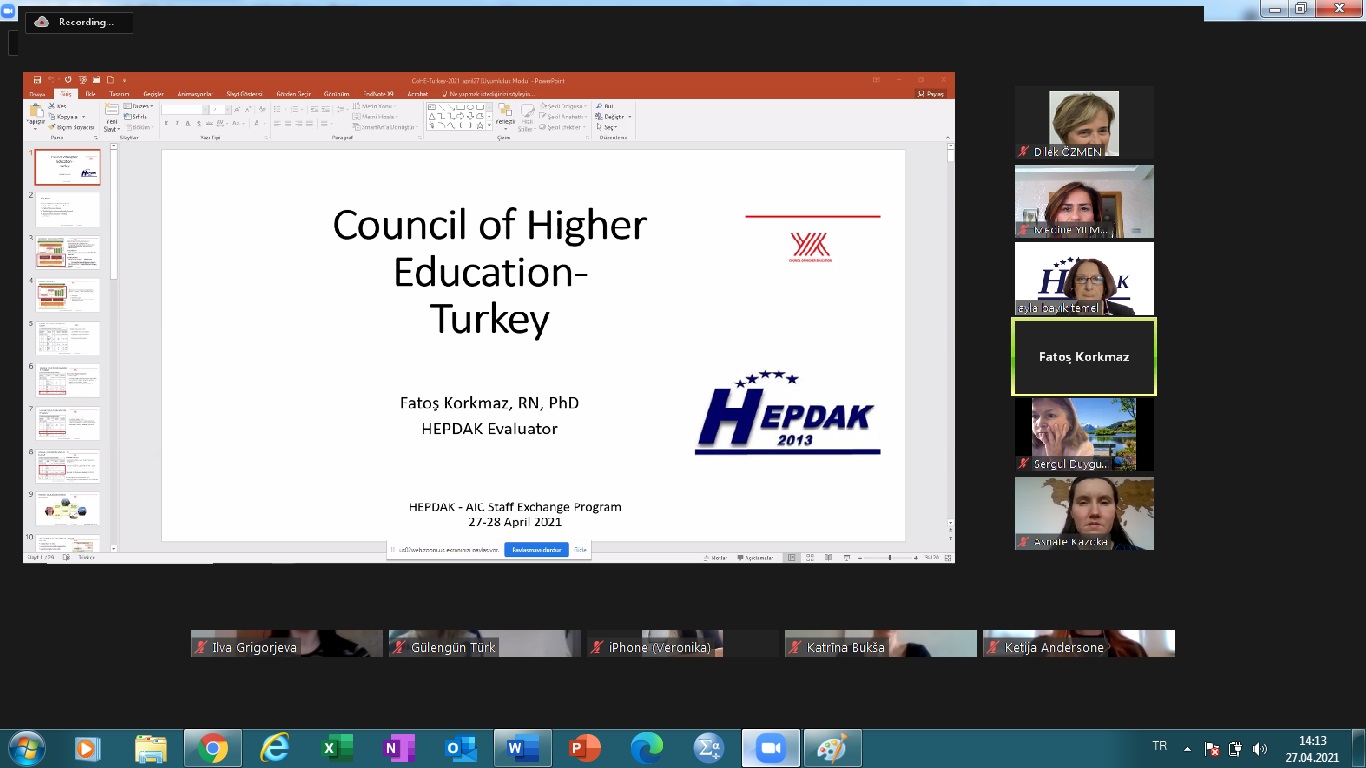Open the Acrobat ribbon tab

click(417, 94)
